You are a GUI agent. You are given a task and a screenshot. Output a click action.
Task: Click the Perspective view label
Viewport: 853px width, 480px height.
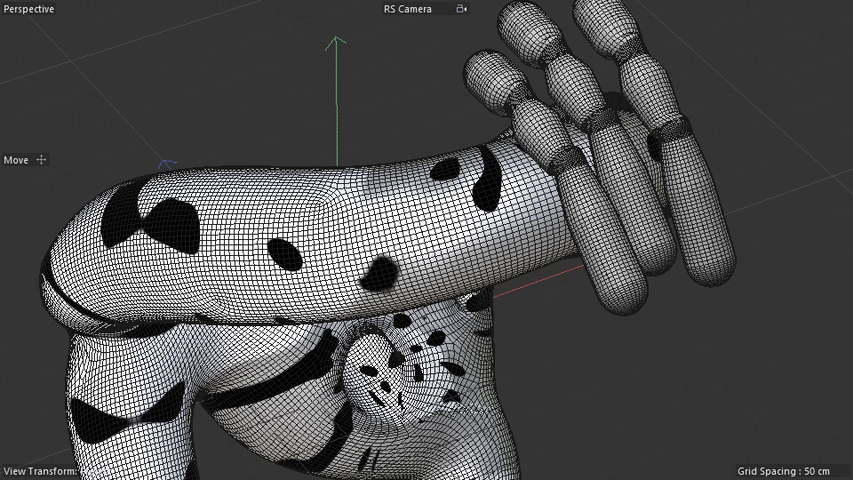pos(28,9)
